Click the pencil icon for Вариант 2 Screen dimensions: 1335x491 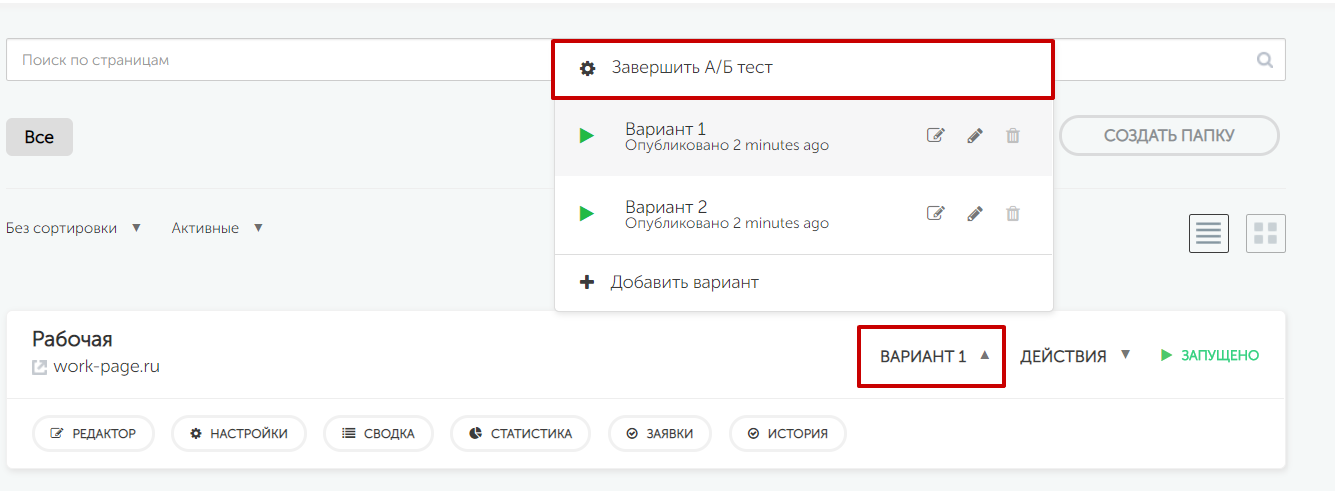tap(975, 214)
